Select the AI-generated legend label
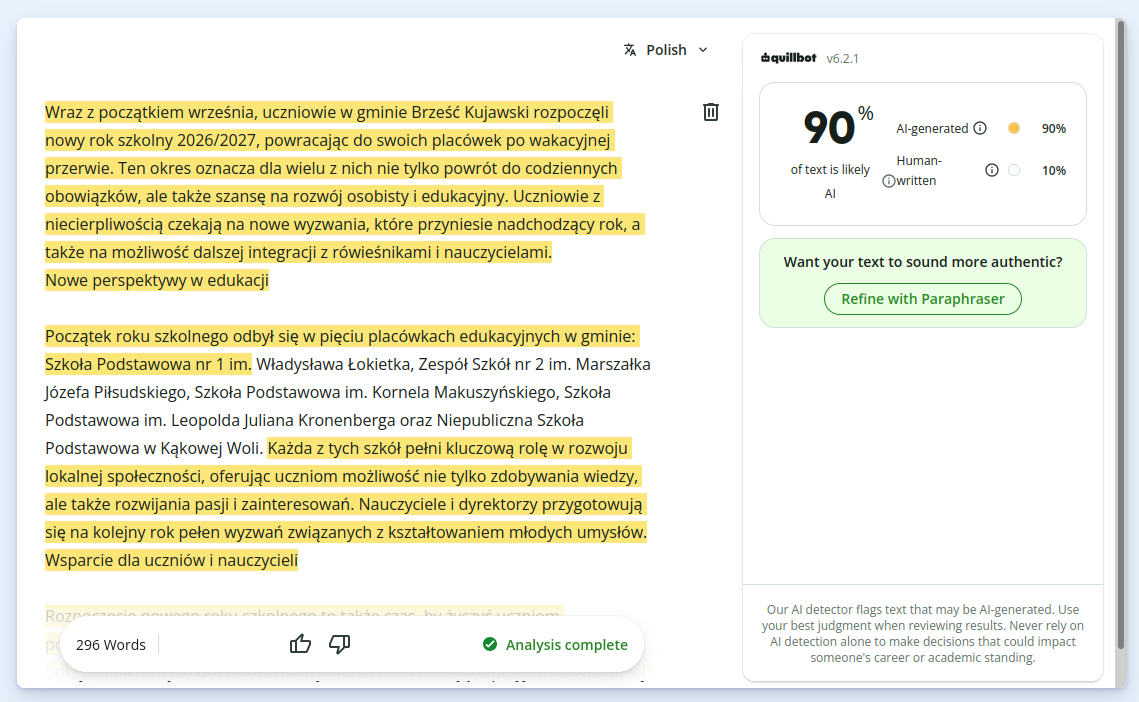The image size is (1139, 702). coord(932,129)
